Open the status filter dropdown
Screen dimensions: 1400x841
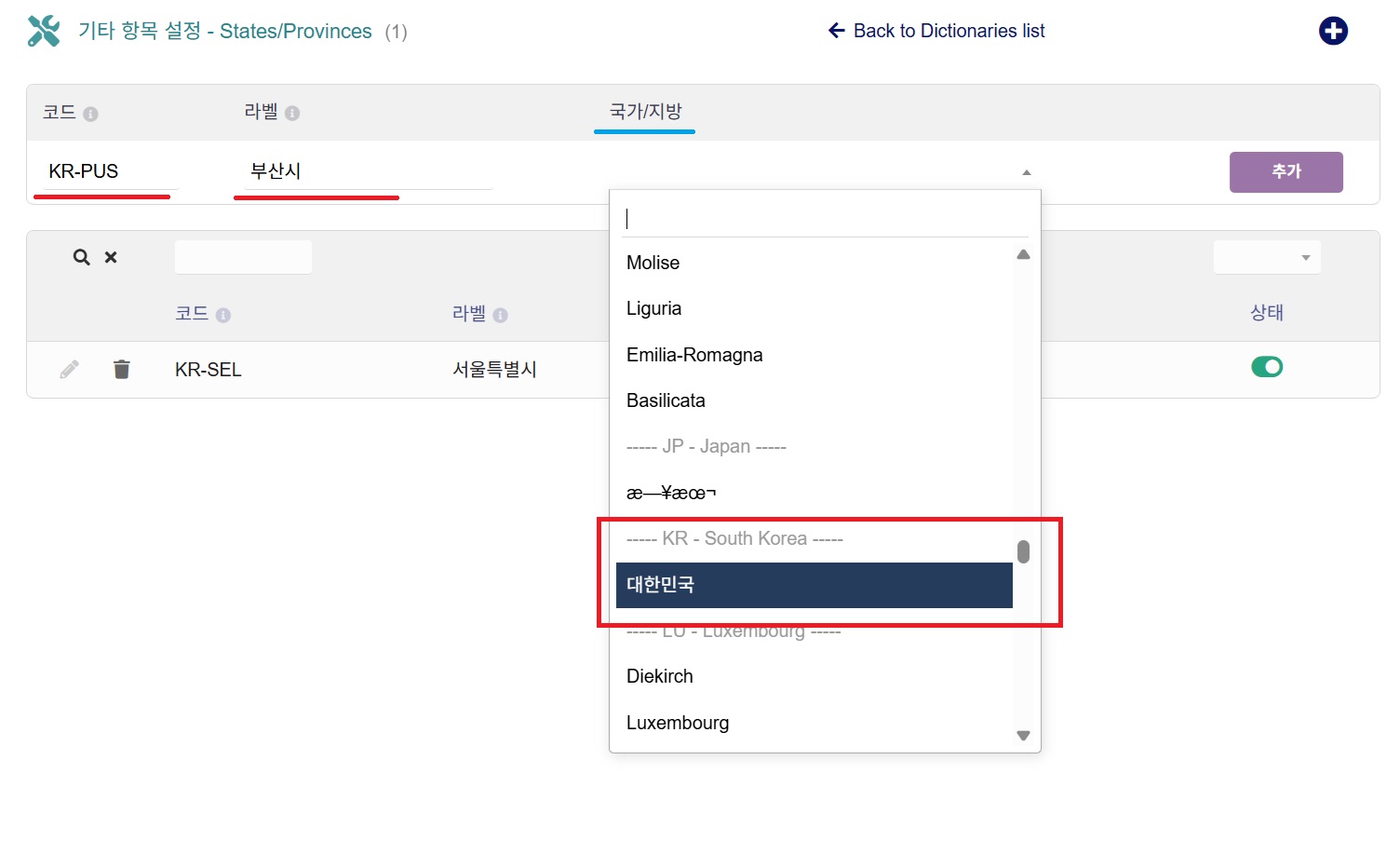point(1266,258)
